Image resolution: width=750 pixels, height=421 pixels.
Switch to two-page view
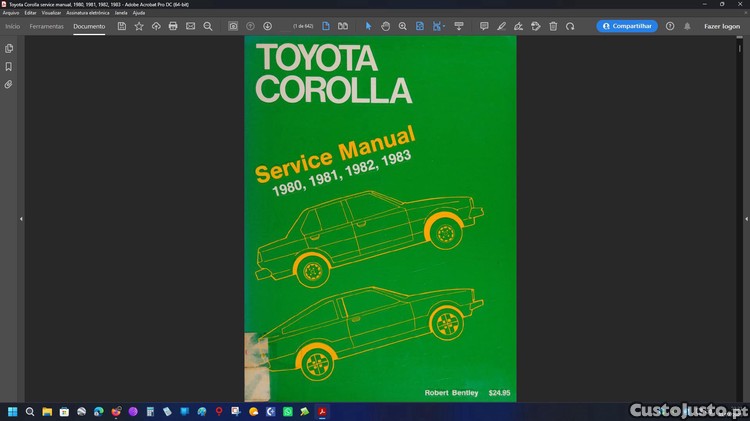(x=343, y=26)
